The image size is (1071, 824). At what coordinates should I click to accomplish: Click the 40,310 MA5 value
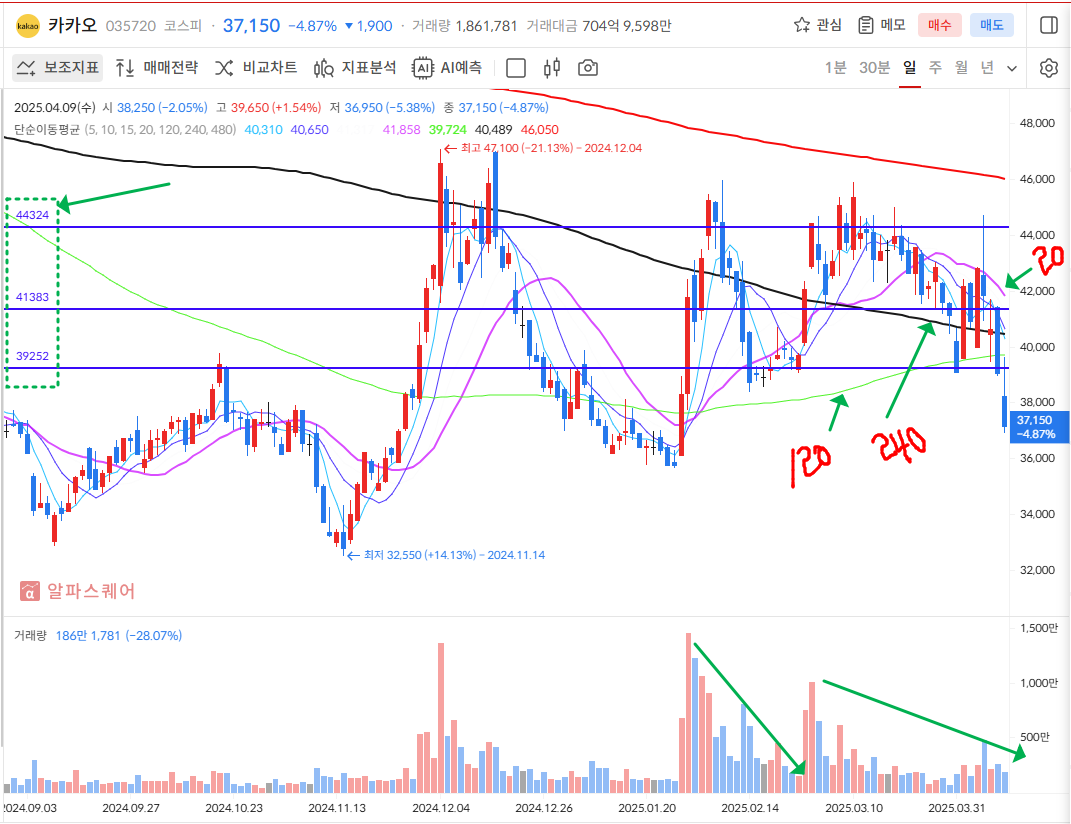[263, 130]
